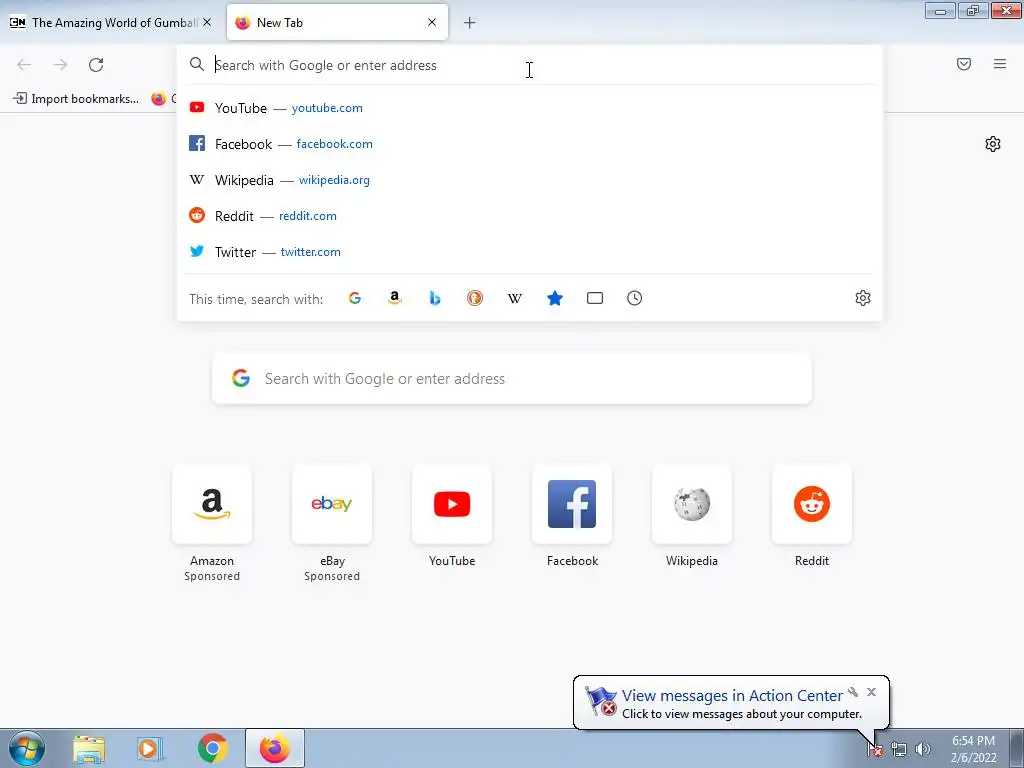Image resolution: width=1024 pixels, height=768 pixels.
Task: Open Google Chrome from taskbar
Action: pyautogui.click(x=212, y=749)
